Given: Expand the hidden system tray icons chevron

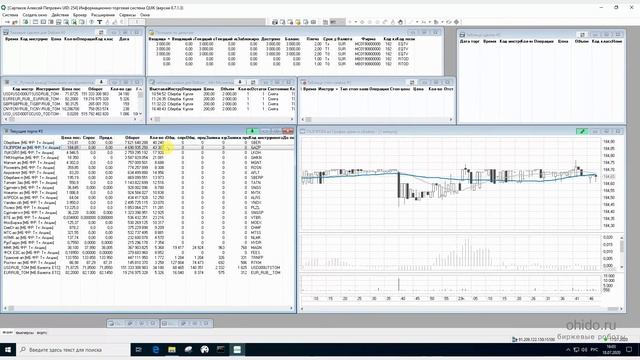Looking at the screenshot, I should [x=568, y=350].
